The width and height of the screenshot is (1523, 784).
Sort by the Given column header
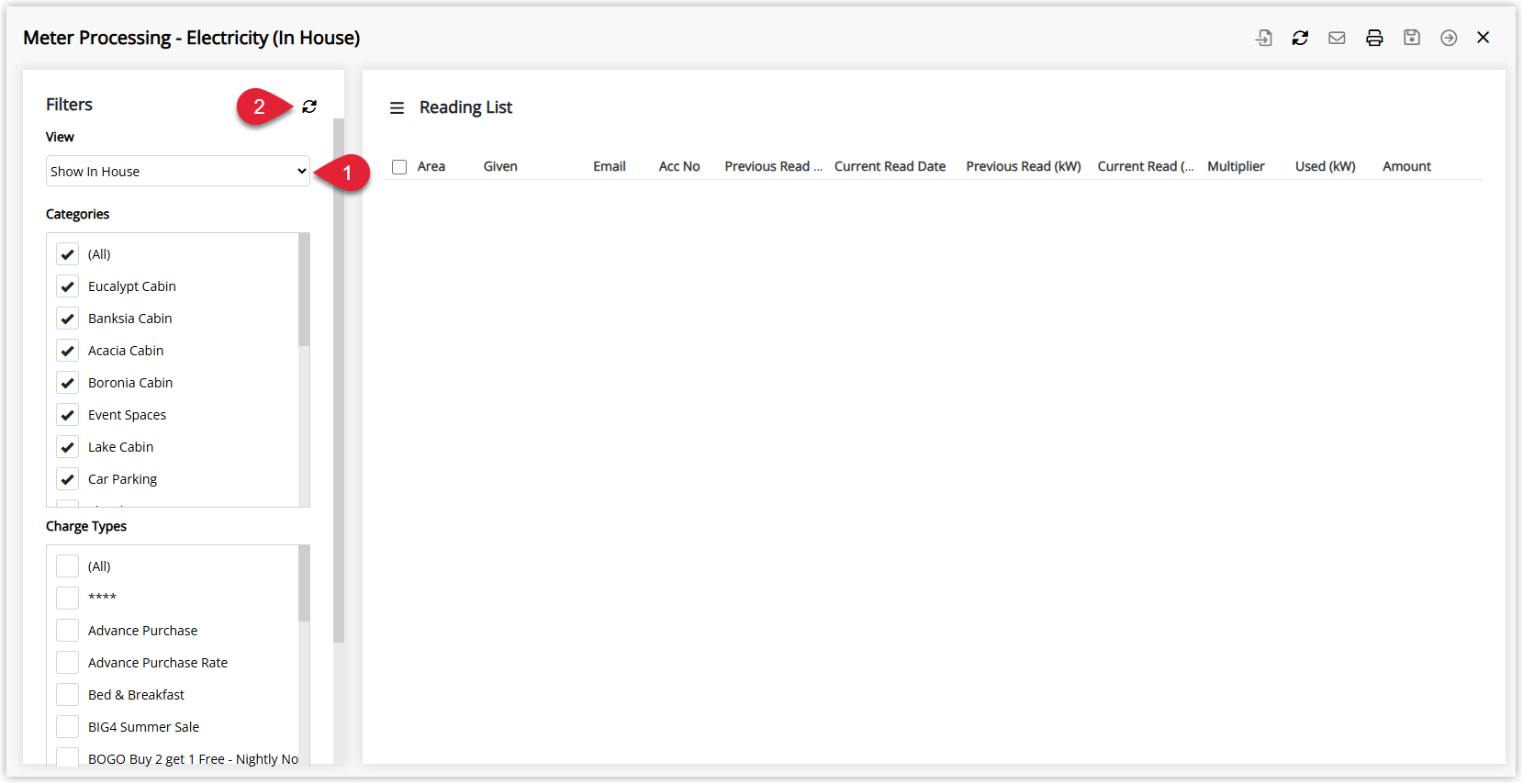click(500, 166)
